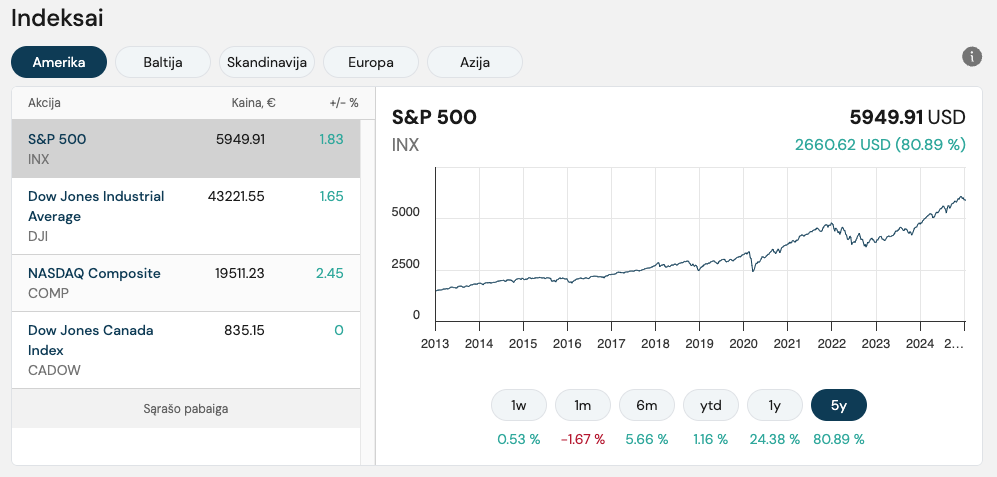This screenshot has height=477, width=997.
Task: Choose the 6m chart period
Action: (x=647, y=405)
